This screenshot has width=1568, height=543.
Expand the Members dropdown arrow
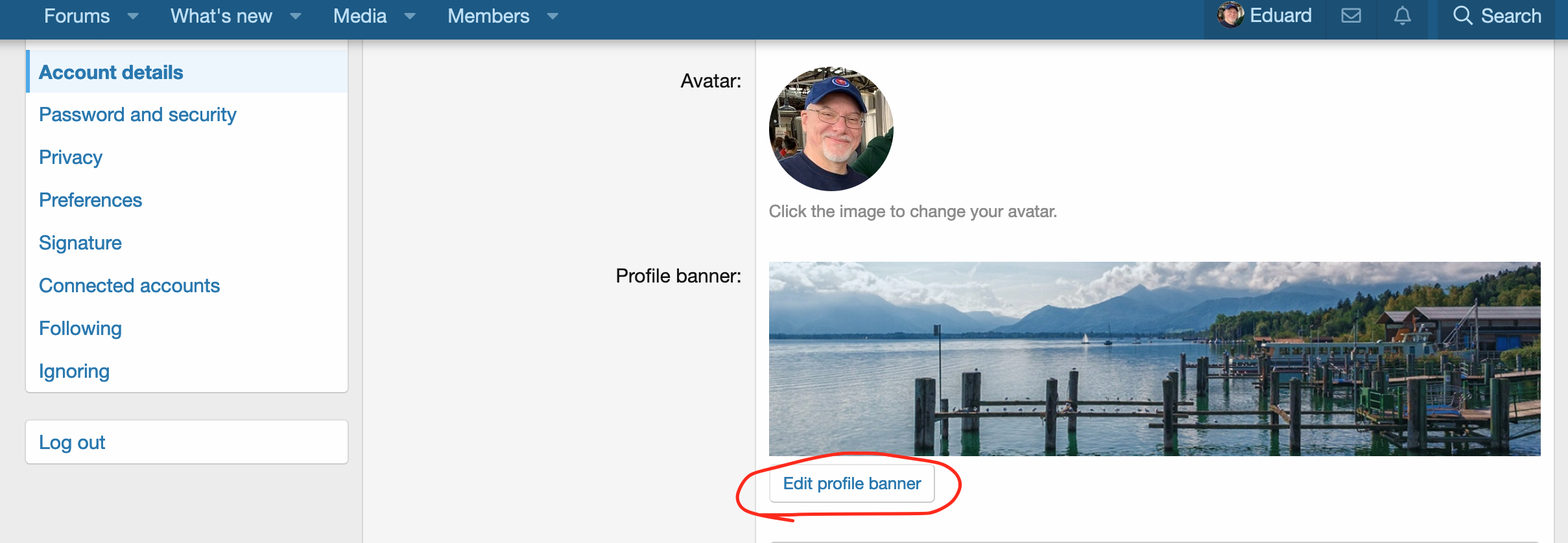click(x=552, y=16)
